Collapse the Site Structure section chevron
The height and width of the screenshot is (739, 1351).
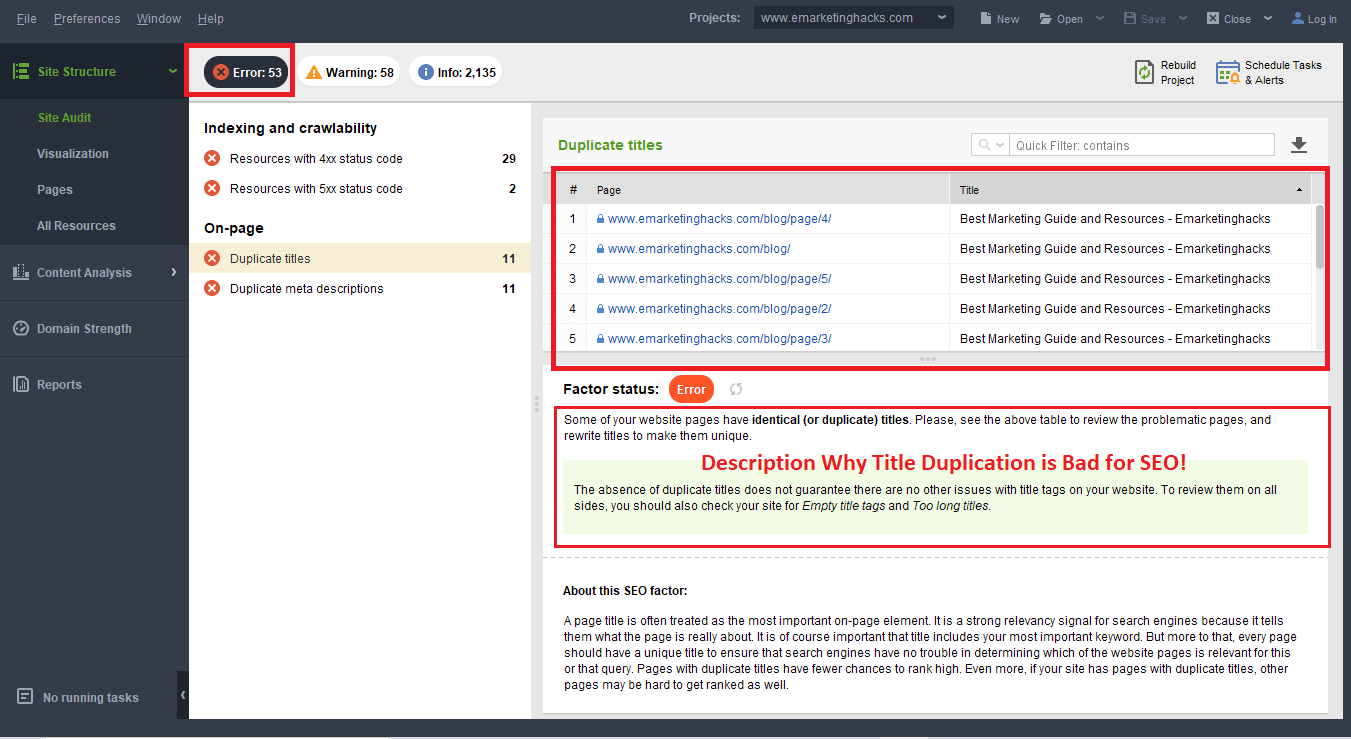coord(173,71)
